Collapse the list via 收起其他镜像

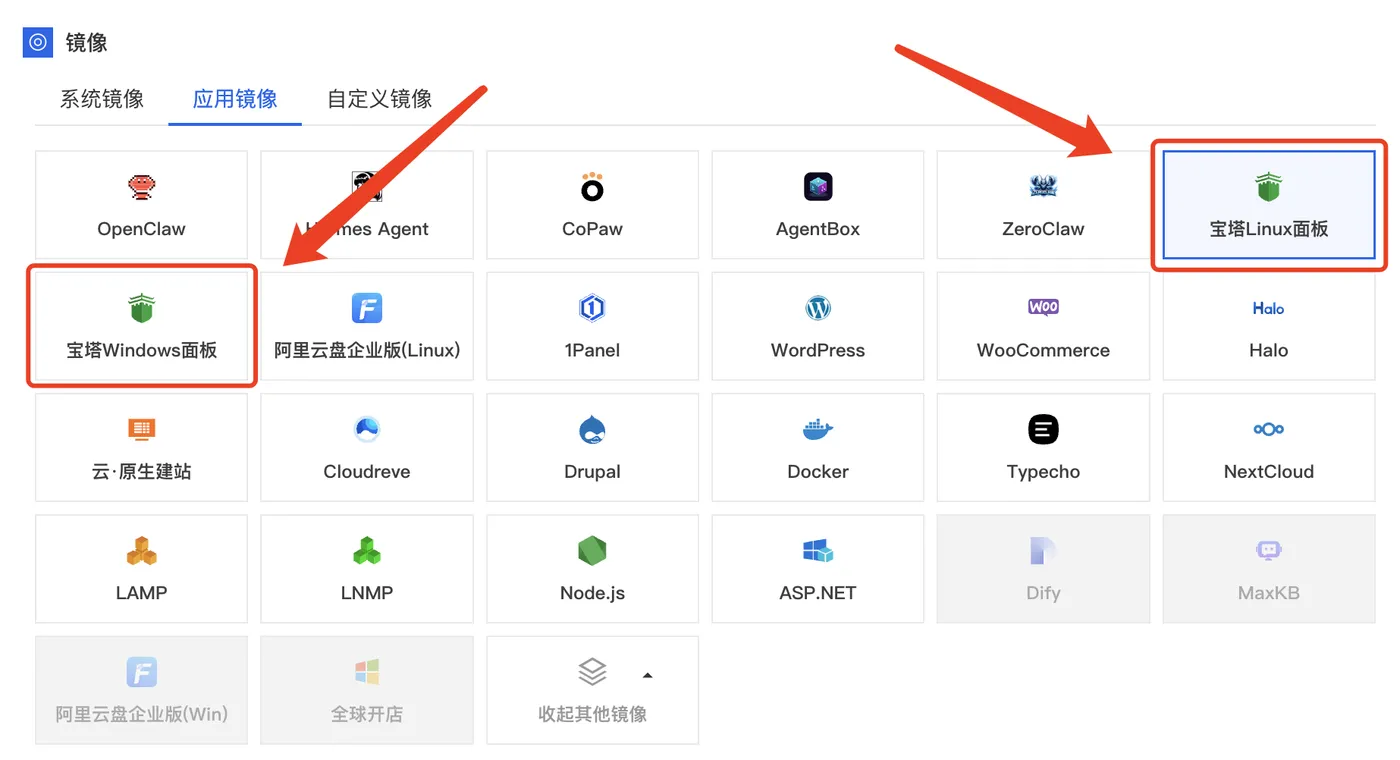click(592, 690)
